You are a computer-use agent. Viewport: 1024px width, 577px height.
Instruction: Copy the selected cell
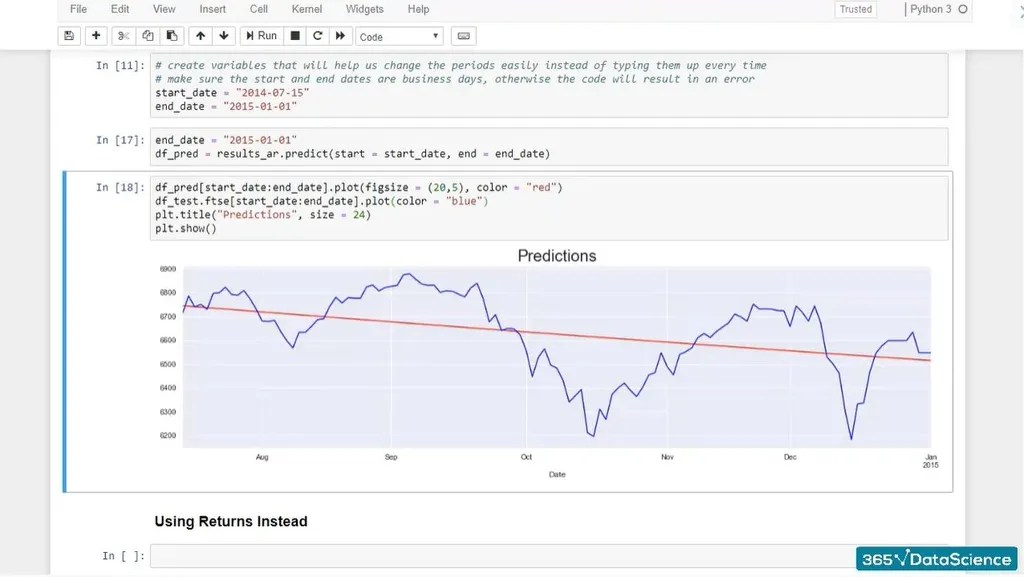click(146, 36)
